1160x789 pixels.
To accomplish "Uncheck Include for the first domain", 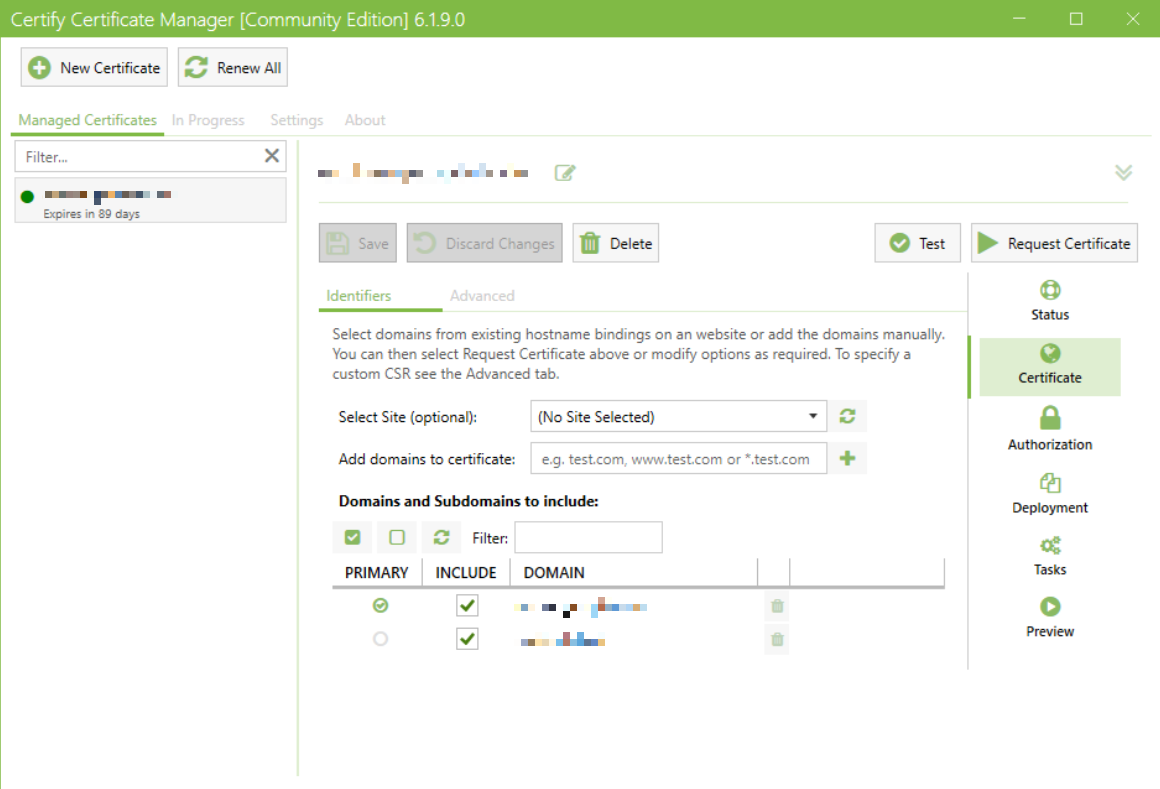I will [467, 606].
